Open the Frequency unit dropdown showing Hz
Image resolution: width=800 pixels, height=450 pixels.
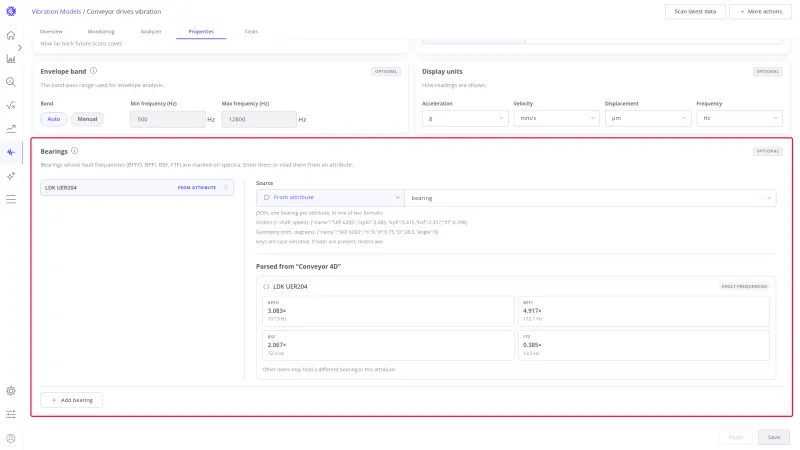click(739, 118)
